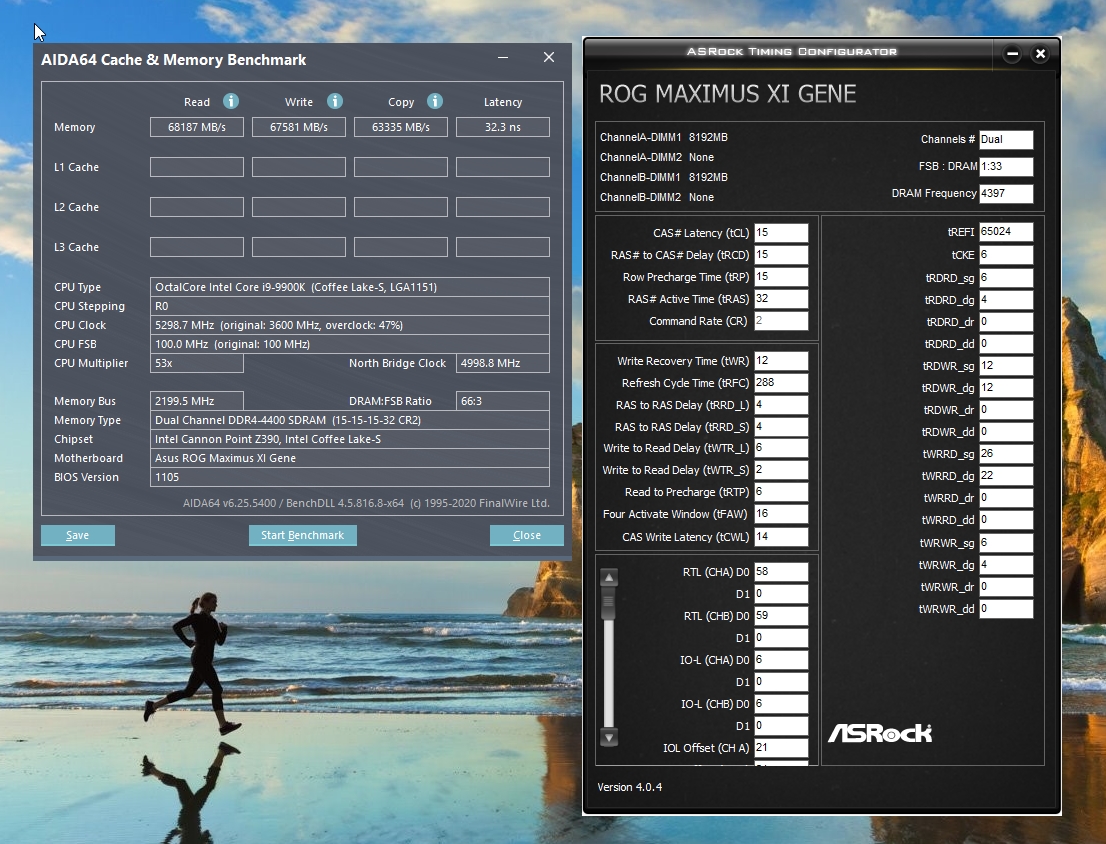Click the L3 Cache Latency empty result field
This screenshot has height=844, width=1106.
(x=503, y=247)
